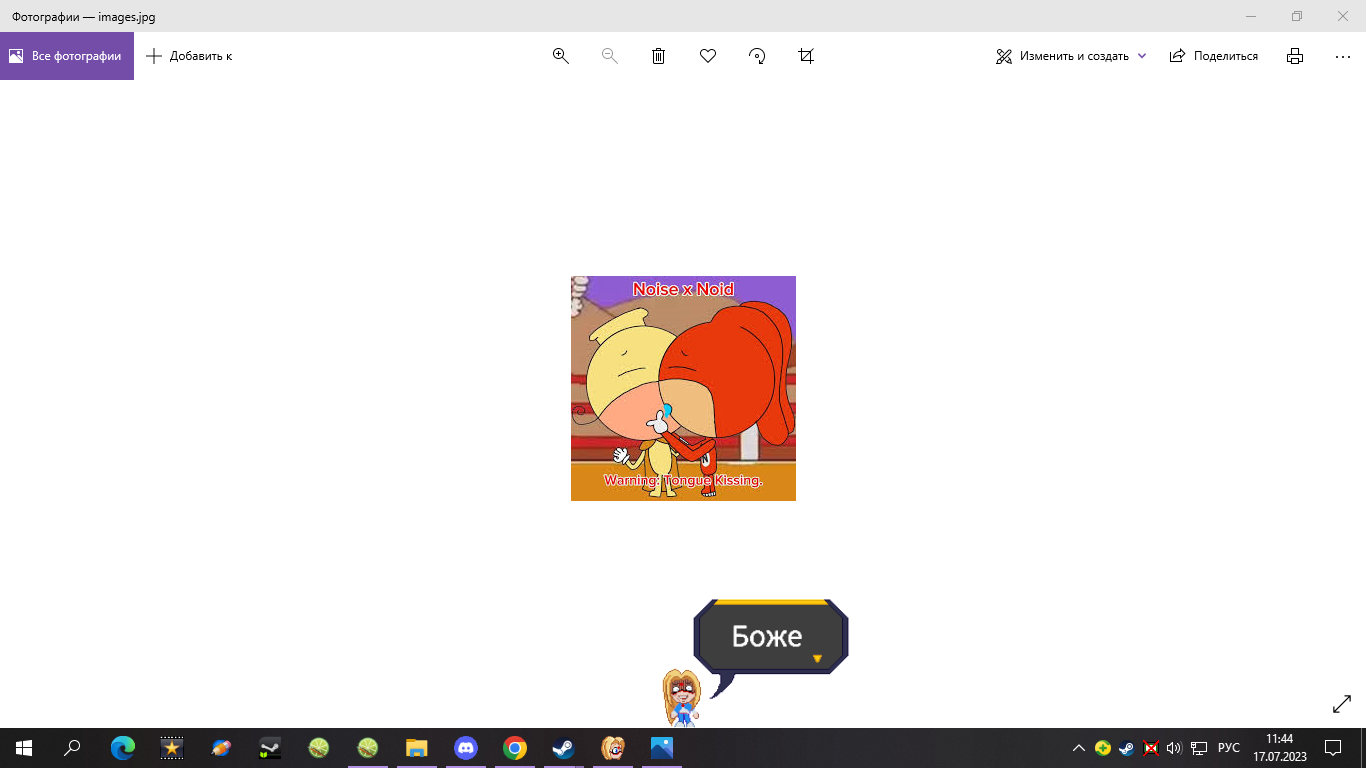This screenshot has height=768, width=1366.
Task: Open the pencil globe app on taskbar
Action: pyautogui.click(x=221, y=748)
